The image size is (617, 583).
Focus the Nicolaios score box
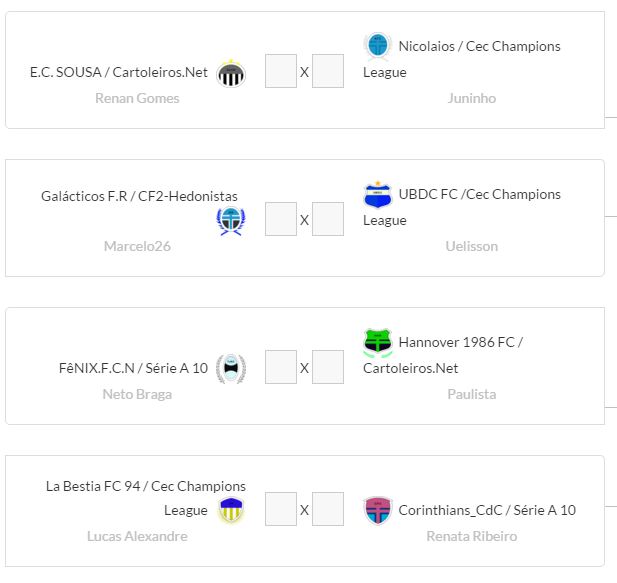coord(328,72)
